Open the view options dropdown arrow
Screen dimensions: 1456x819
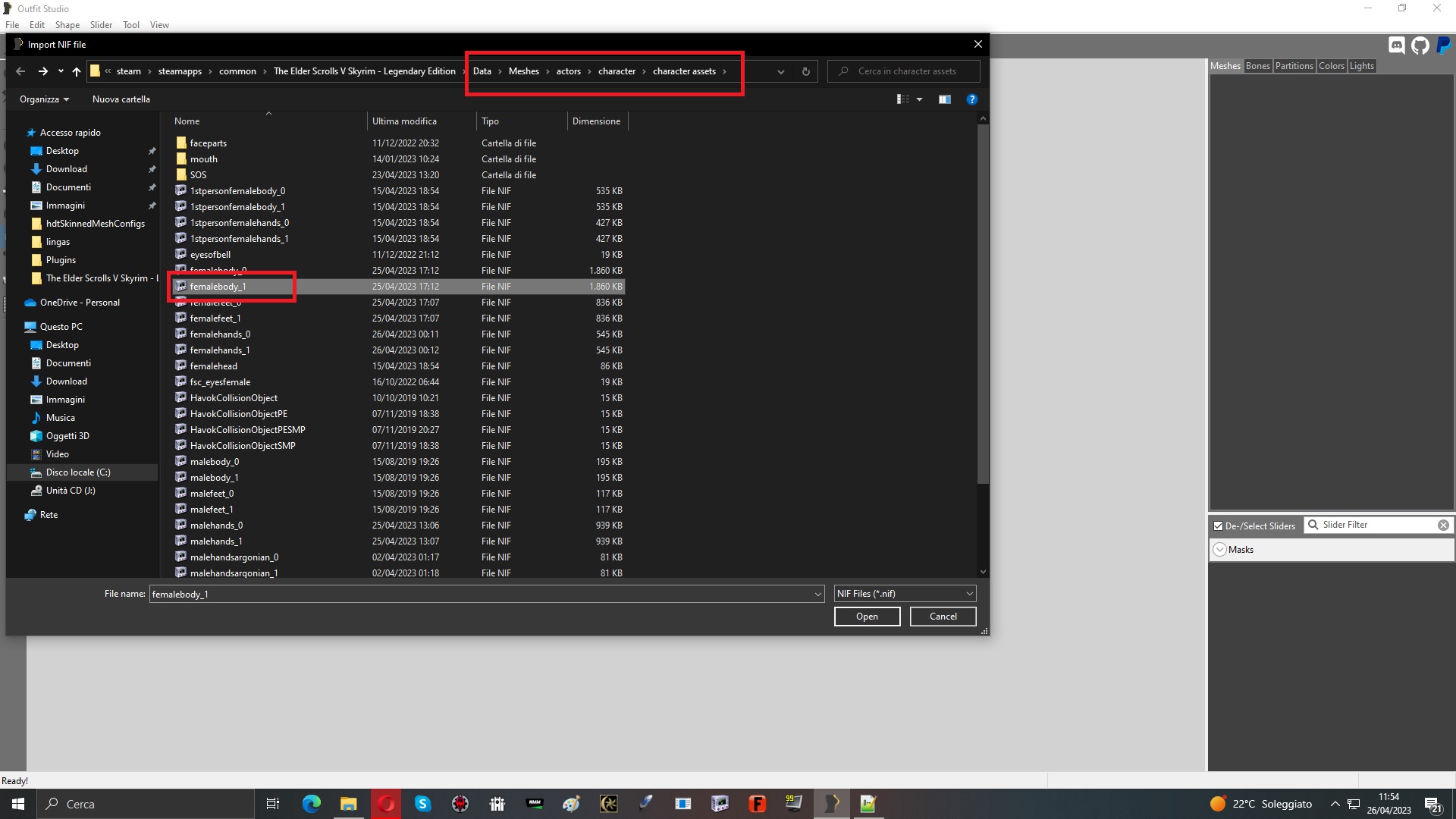(919, 99)
